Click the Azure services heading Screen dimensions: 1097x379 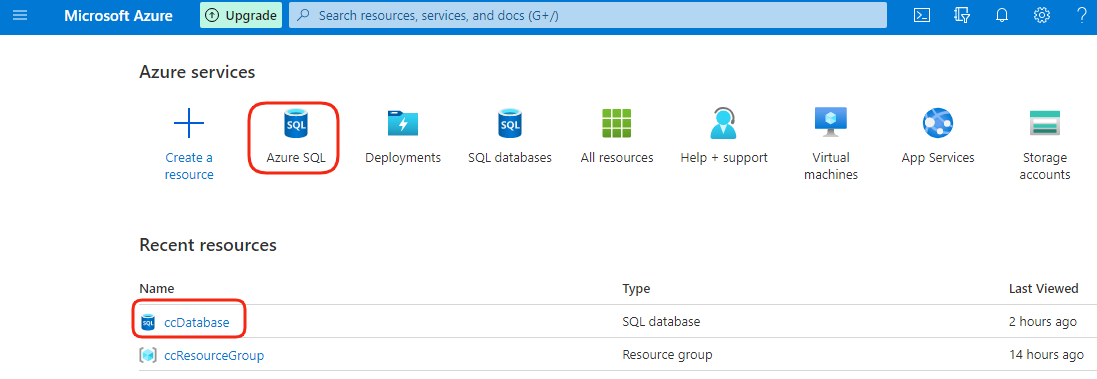pos(197,72)
